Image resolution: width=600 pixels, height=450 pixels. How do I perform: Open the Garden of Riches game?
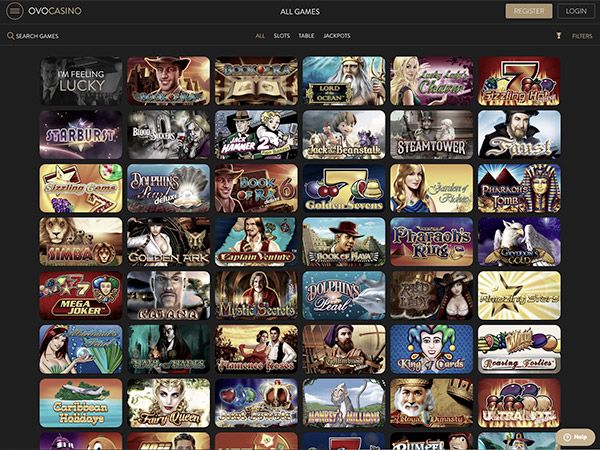(432, 188)
